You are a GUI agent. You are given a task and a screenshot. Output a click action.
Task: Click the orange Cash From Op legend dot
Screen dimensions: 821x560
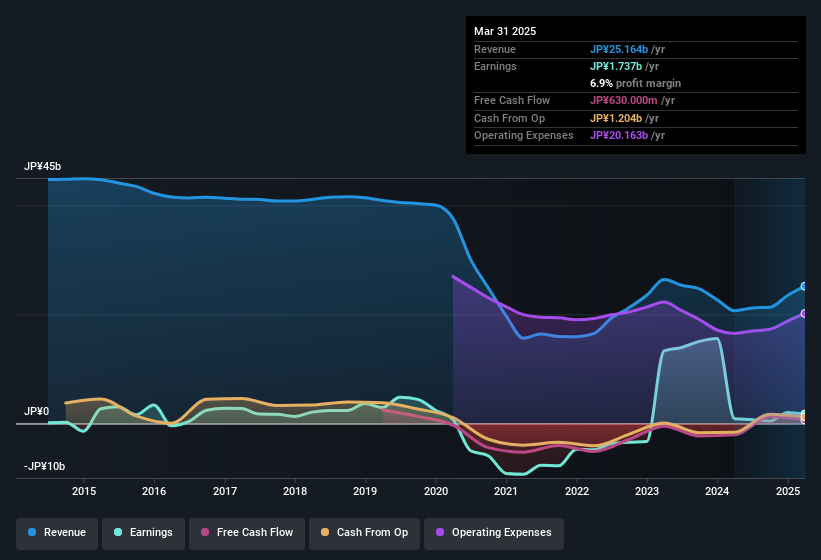coord(325,532)
